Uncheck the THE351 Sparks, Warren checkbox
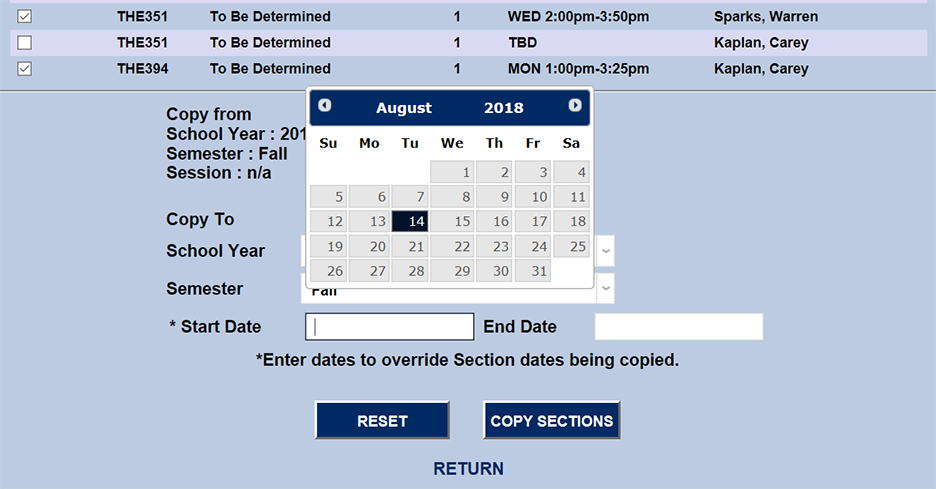Image resolution: width=936 pixels, height=489 pixels. tap(25, 16)
